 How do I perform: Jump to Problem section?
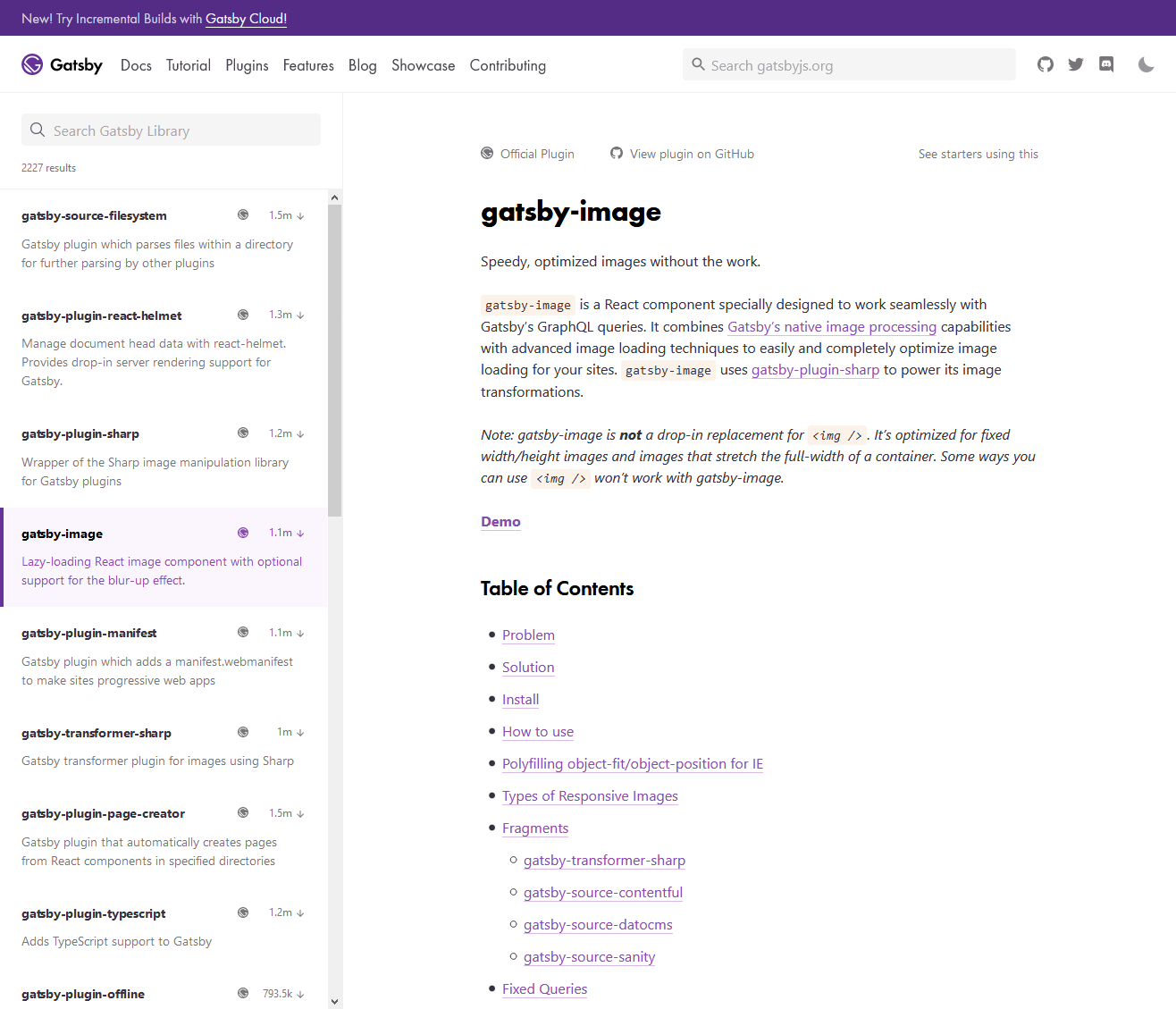528,635
